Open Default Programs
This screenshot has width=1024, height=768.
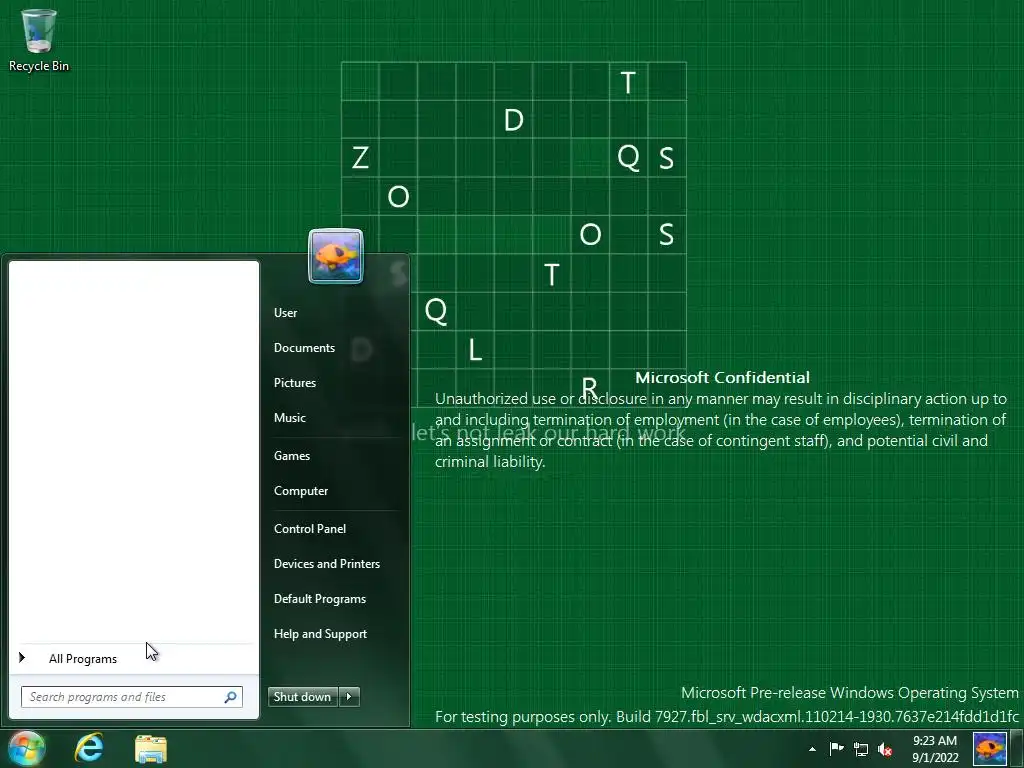(x=320, y=599)
